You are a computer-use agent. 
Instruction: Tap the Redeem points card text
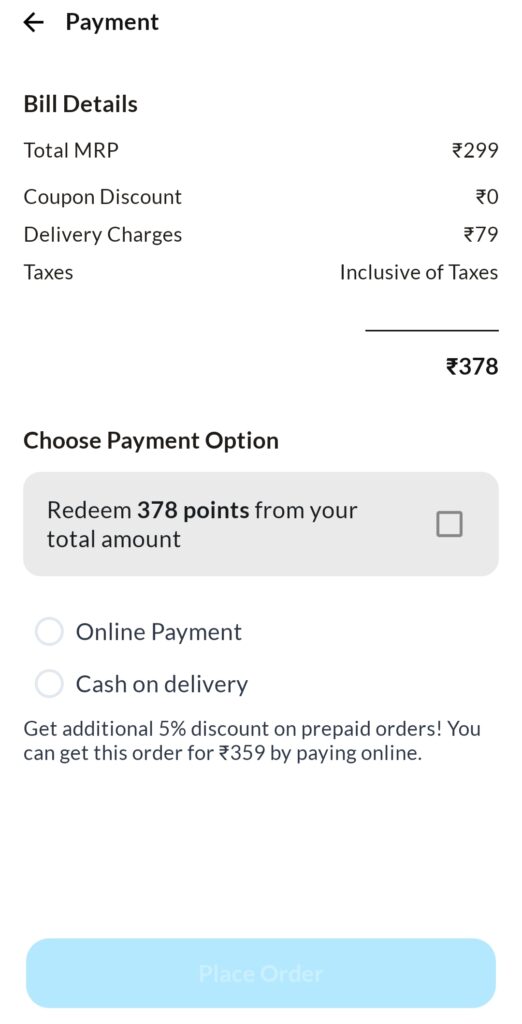202,524
